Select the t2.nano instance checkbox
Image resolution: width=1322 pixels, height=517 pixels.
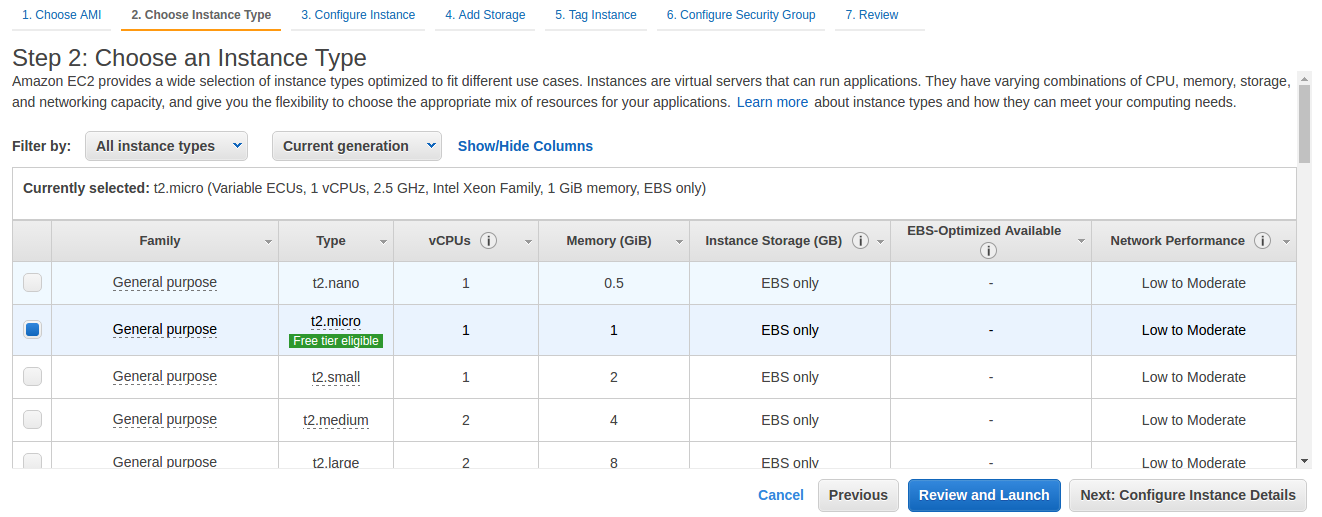[x=33, y=283]
